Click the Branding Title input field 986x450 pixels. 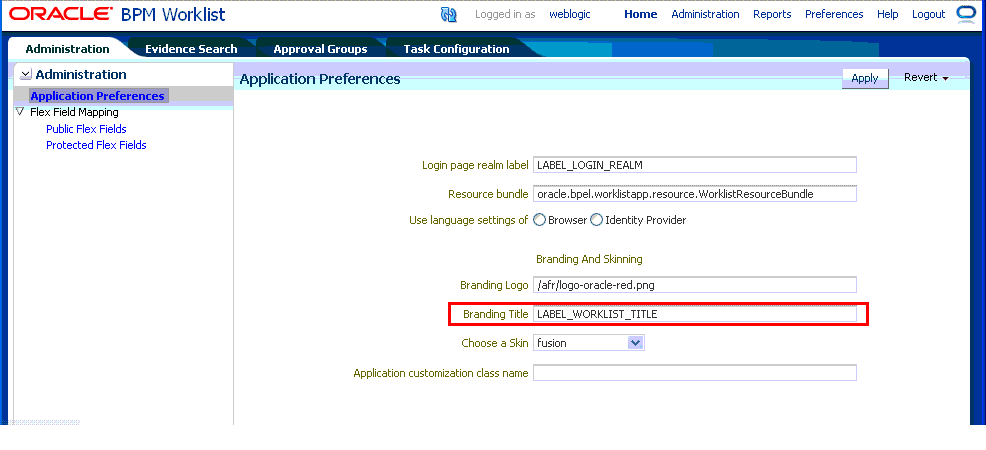click(695, 314)
